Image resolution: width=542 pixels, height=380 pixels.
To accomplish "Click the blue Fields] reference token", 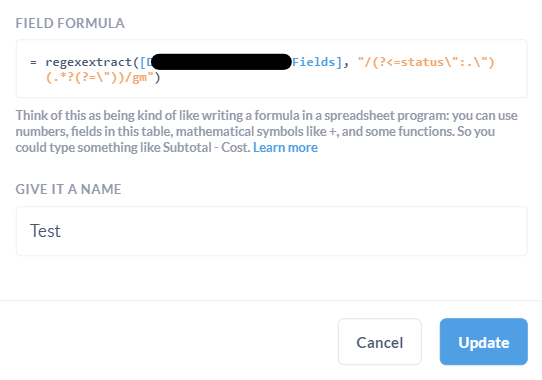I will point(317,62).
